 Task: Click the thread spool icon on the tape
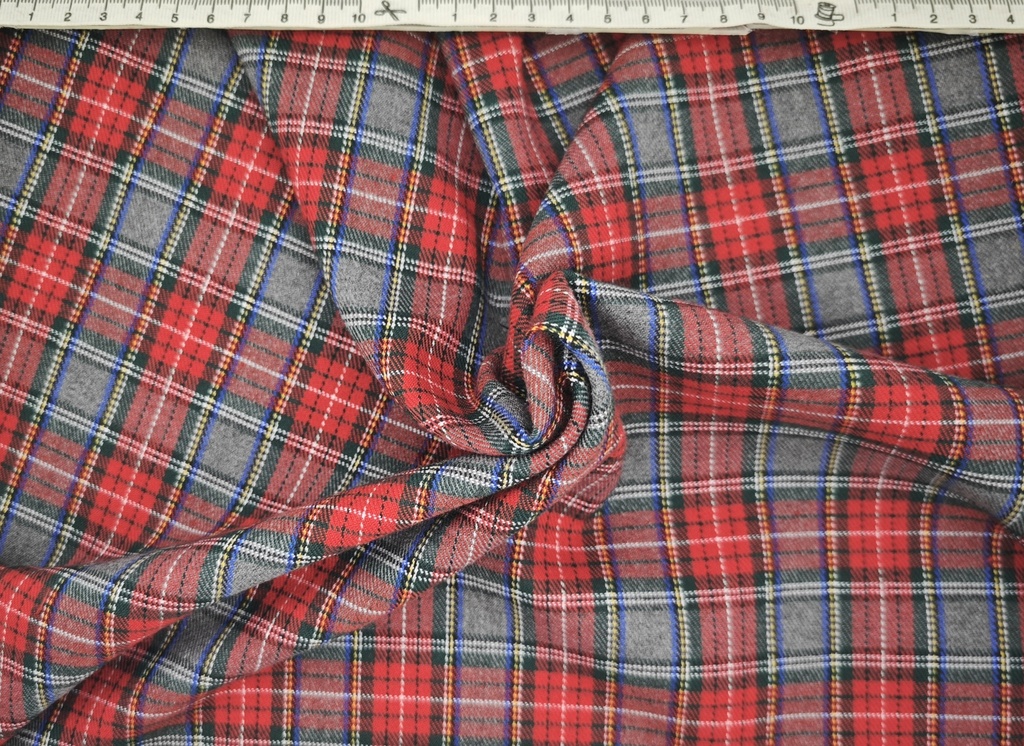[x=829, y=13]
